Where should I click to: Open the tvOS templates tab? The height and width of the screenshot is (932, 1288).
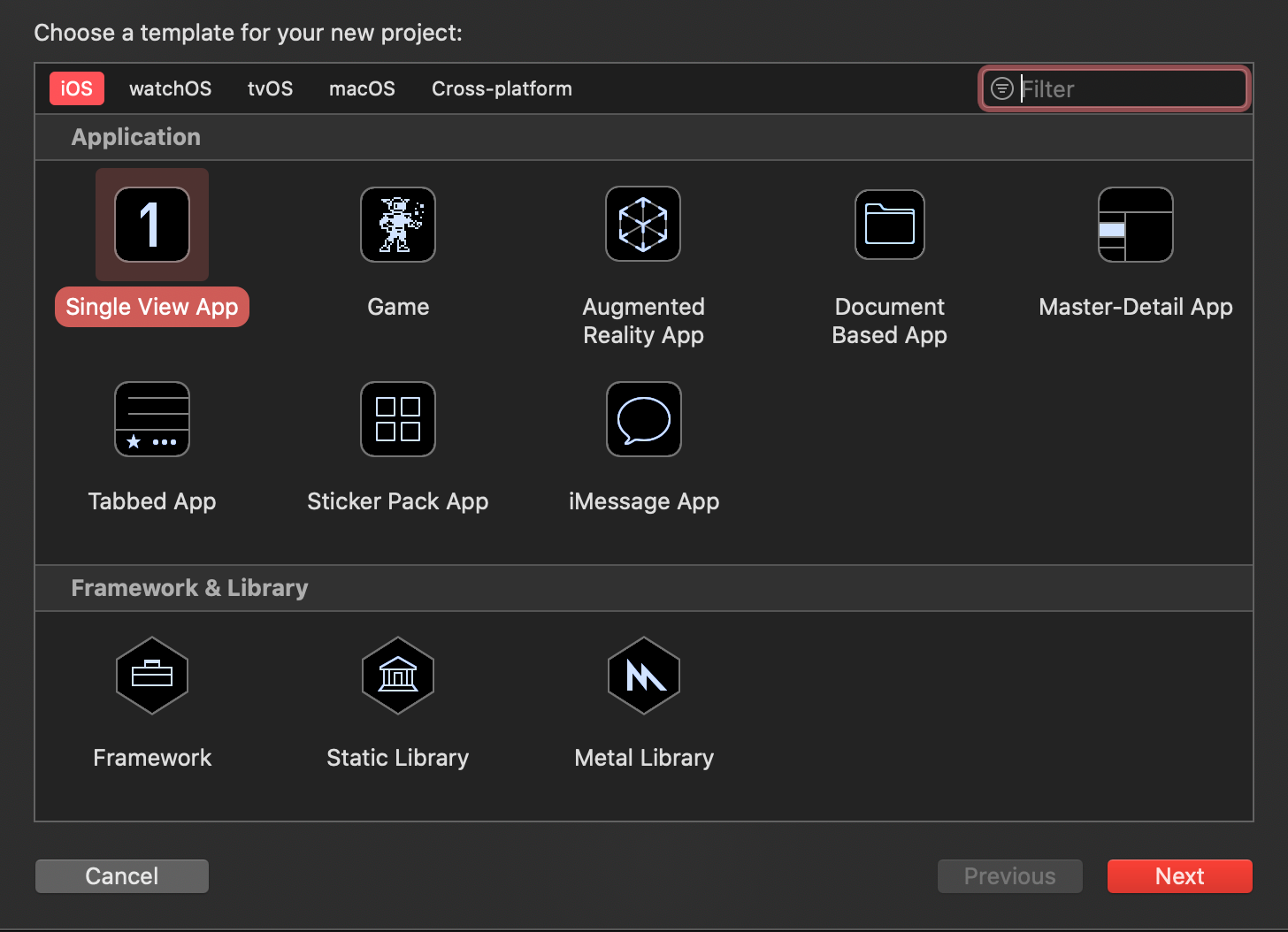[271, 88]
